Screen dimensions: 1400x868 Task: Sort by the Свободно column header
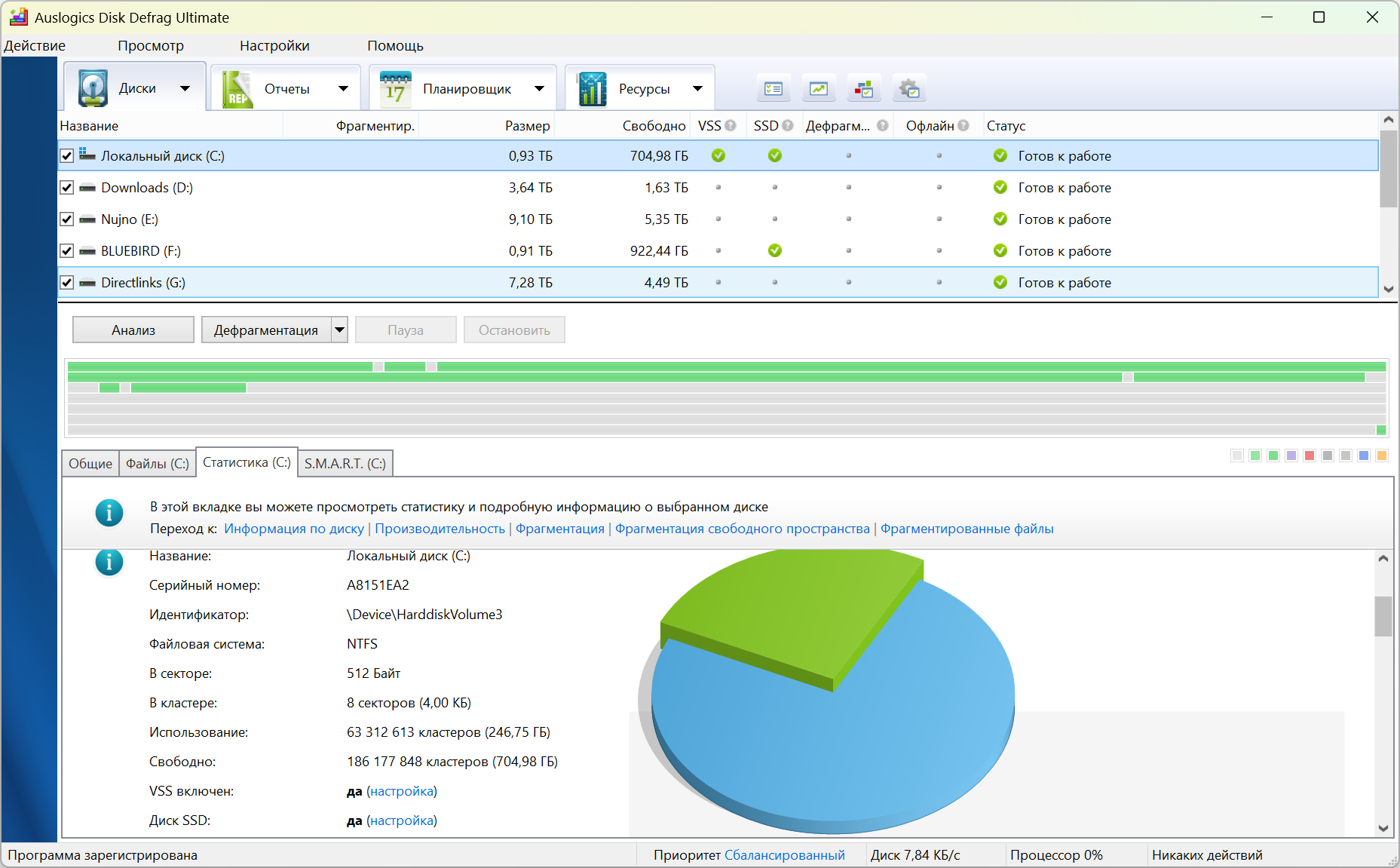622,126
